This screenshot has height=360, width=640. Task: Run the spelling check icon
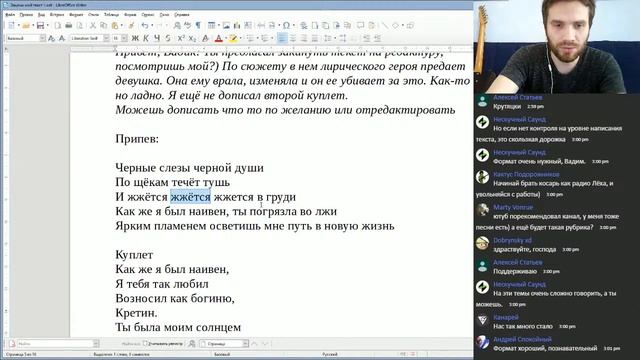(188, 26)
